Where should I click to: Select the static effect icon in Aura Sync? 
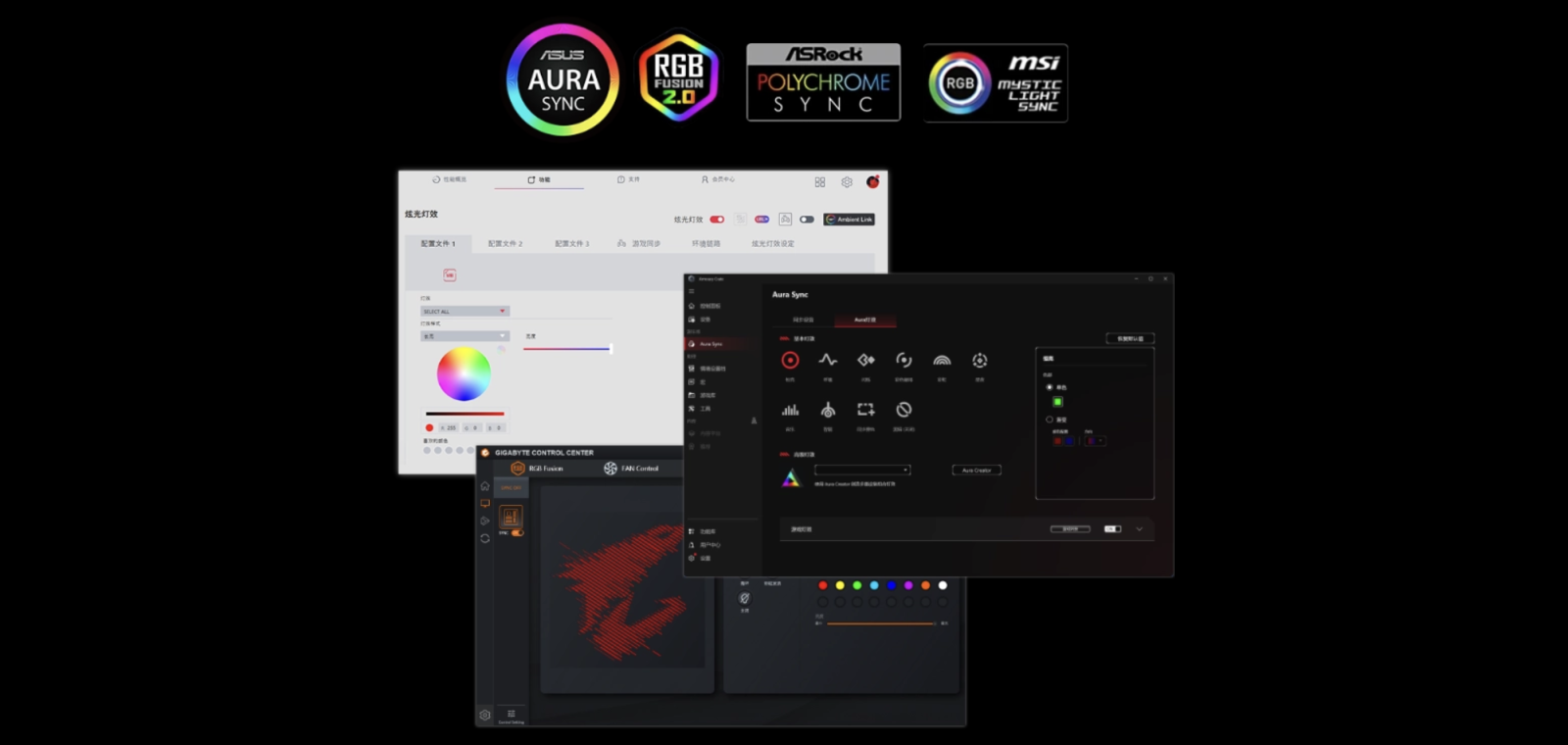pos(790,361)
